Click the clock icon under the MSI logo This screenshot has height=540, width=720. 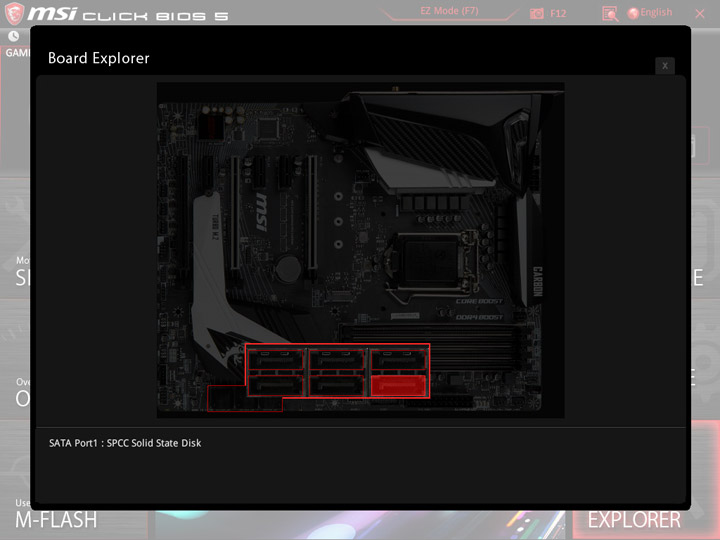click(x=13, y=36)
